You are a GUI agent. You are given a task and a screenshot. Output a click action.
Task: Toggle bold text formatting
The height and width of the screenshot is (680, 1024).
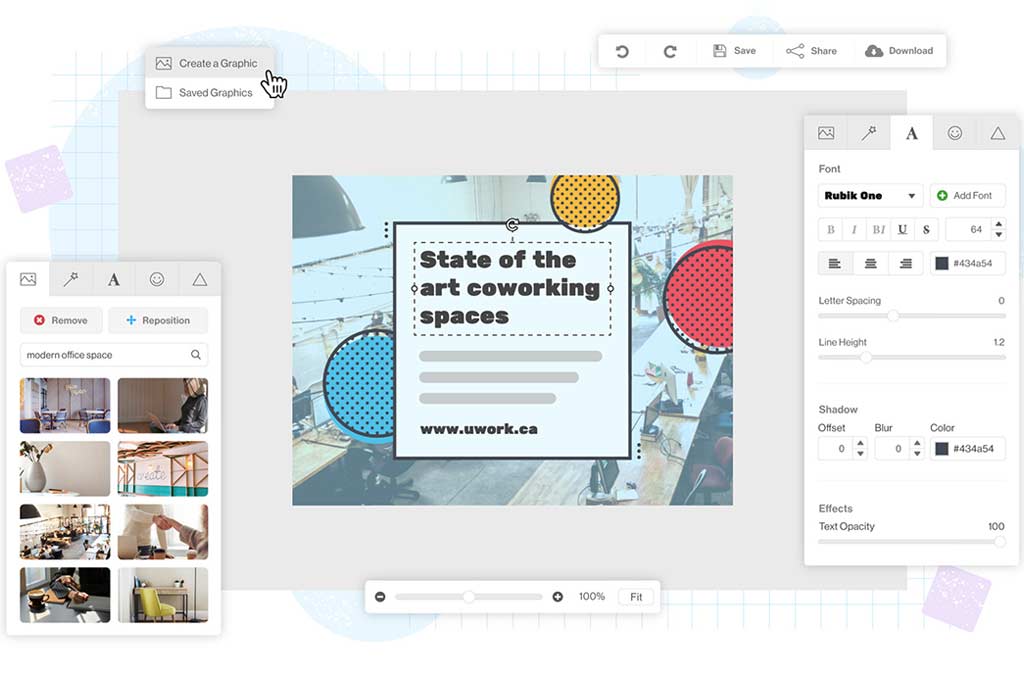pyautogui.click(x=831, y=229)
